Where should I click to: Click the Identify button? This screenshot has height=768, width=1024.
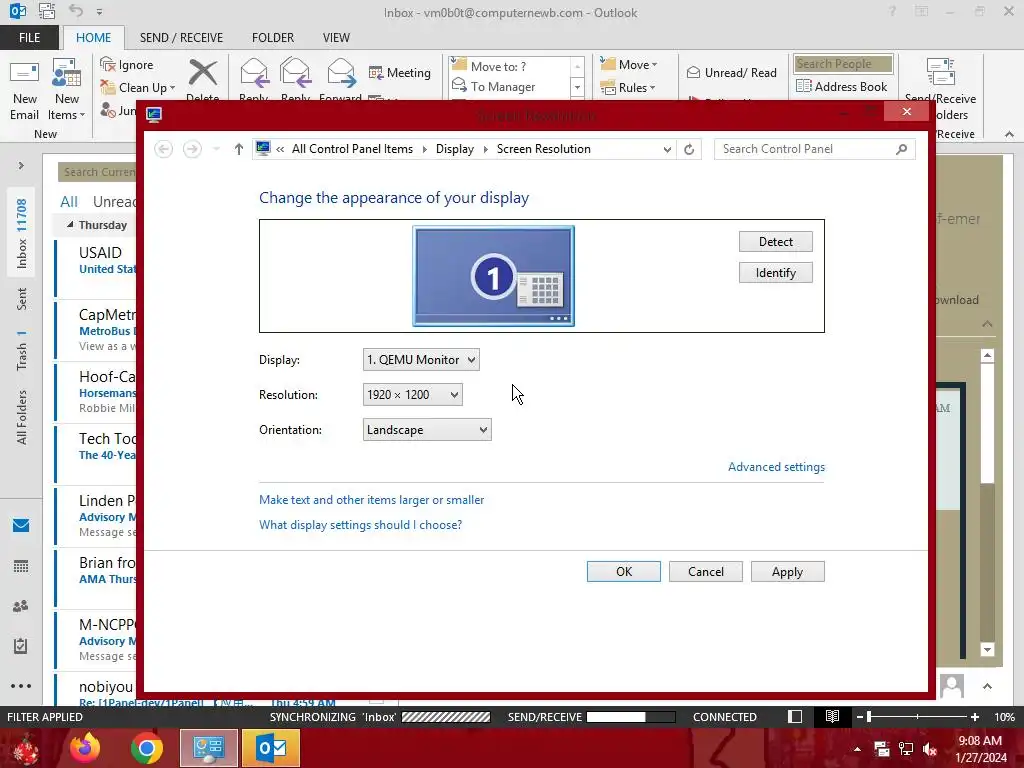[776, 273]
